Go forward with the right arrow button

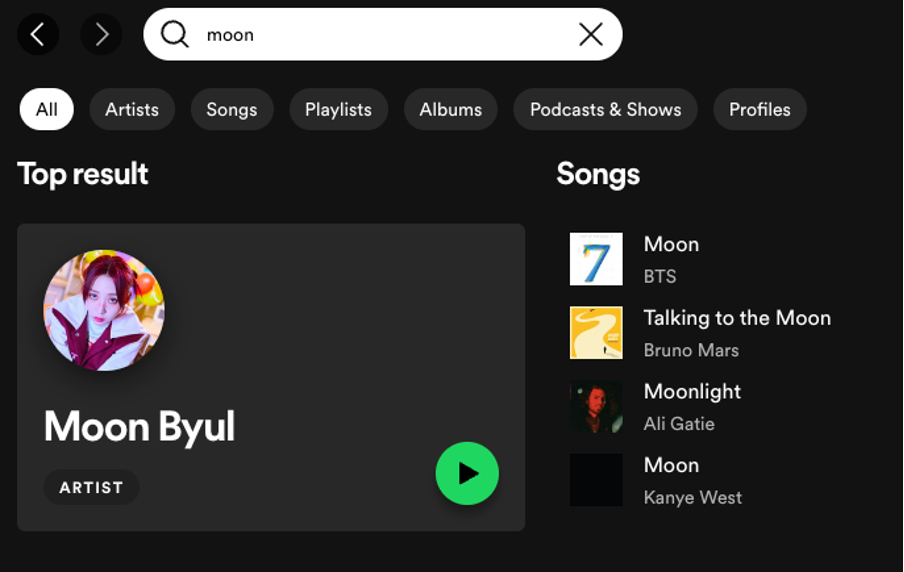tap(101, 35)
